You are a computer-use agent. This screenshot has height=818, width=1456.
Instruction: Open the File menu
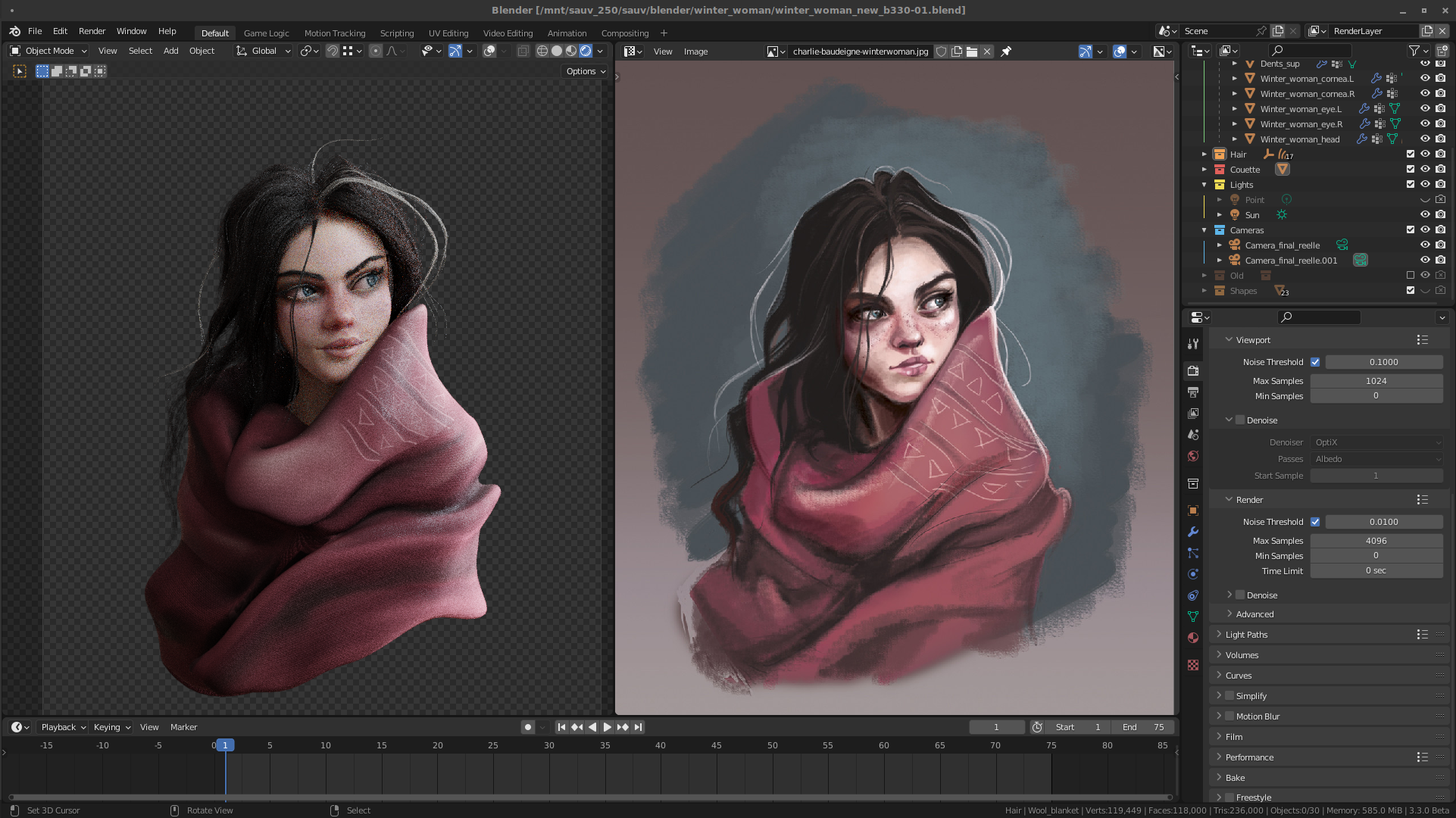click(x=35, y=31)
